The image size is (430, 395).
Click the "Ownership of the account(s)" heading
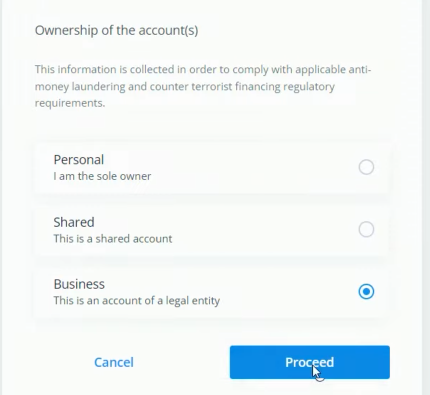click(116, 30)
